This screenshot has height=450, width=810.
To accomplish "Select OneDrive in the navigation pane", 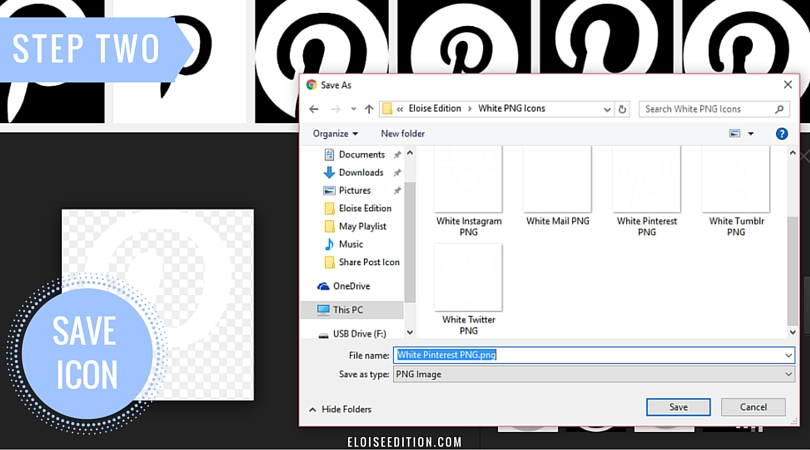I will click(x=351, y=286).
